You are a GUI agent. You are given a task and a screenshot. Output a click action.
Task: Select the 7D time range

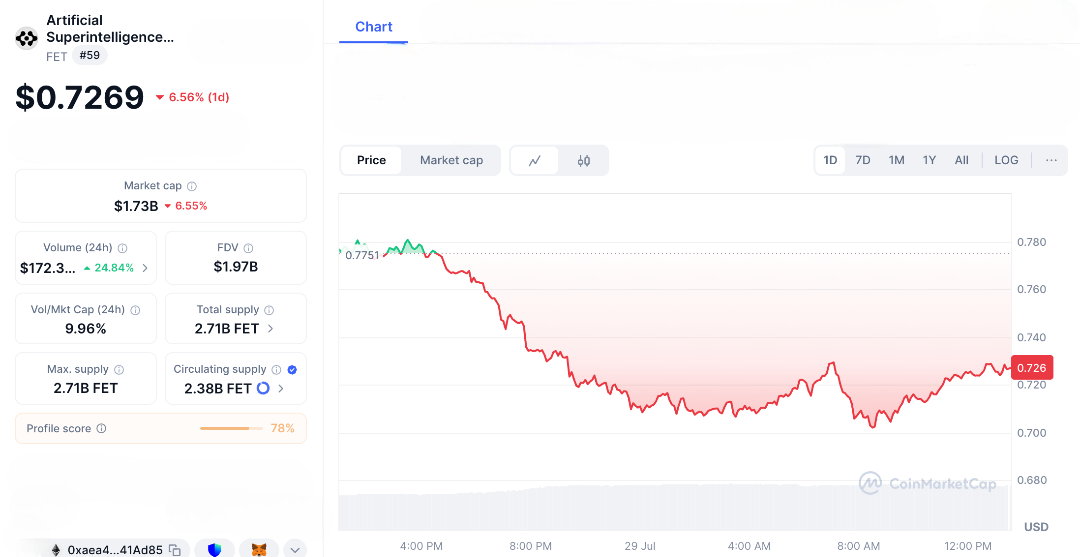tap(862, 160)
